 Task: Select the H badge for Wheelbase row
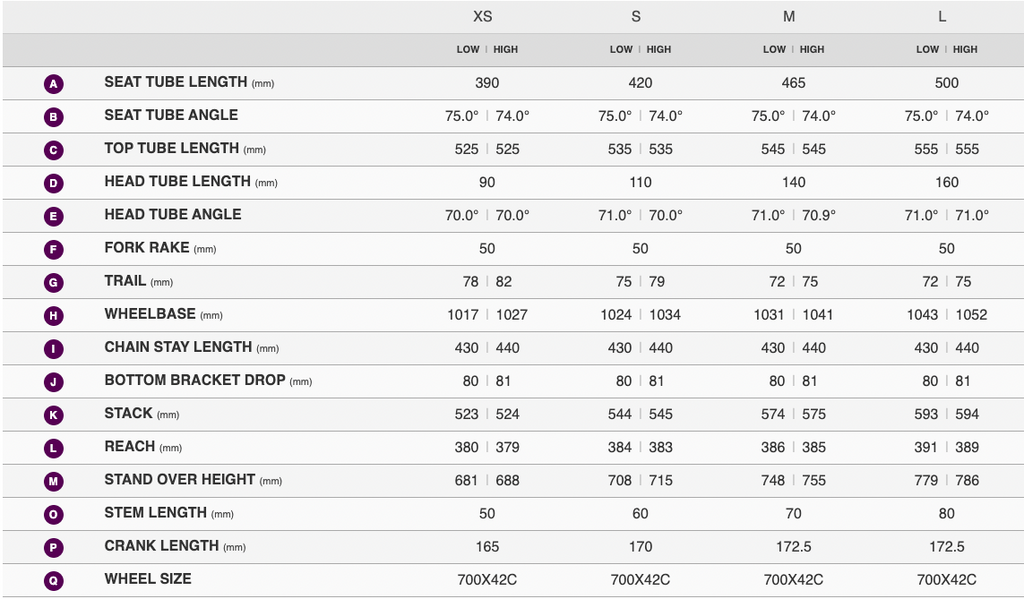(54, 315)
